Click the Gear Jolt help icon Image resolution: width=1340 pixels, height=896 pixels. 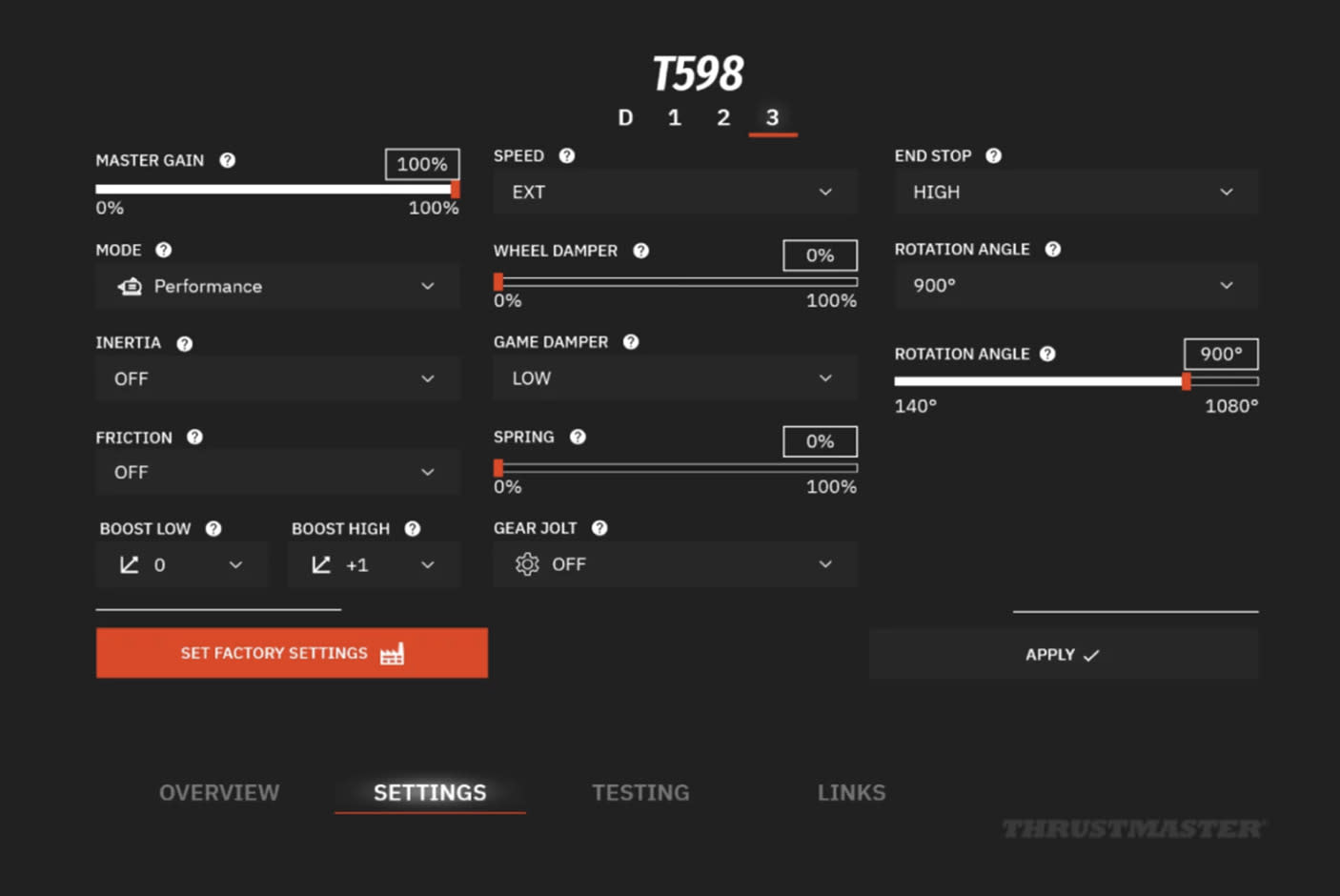click(x=599, y=528)
